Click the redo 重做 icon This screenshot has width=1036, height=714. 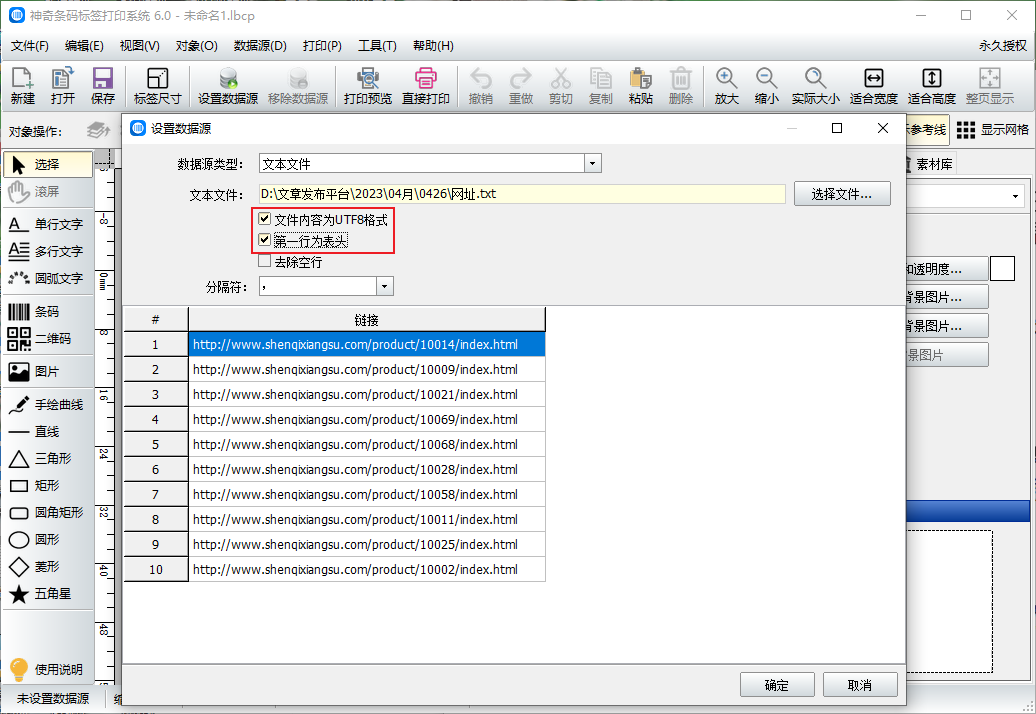(x=521, y=86)
